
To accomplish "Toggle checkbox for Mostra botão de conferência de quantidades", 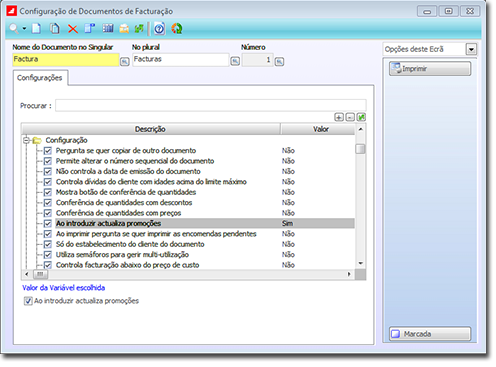I will point(48,192).
